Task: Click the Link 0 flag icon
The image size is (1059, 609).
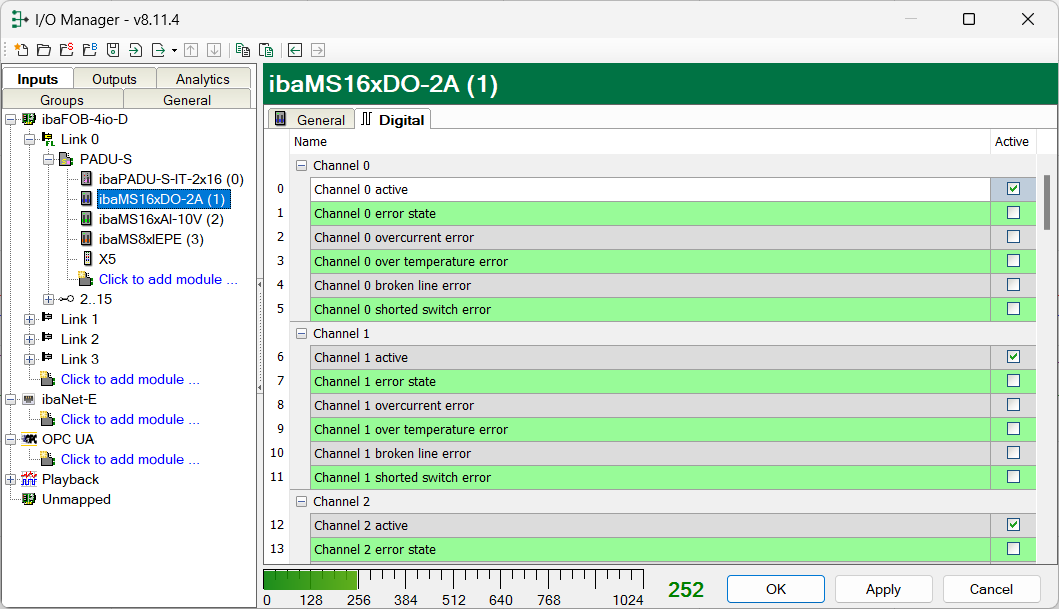Action: (x=48, y=140)
